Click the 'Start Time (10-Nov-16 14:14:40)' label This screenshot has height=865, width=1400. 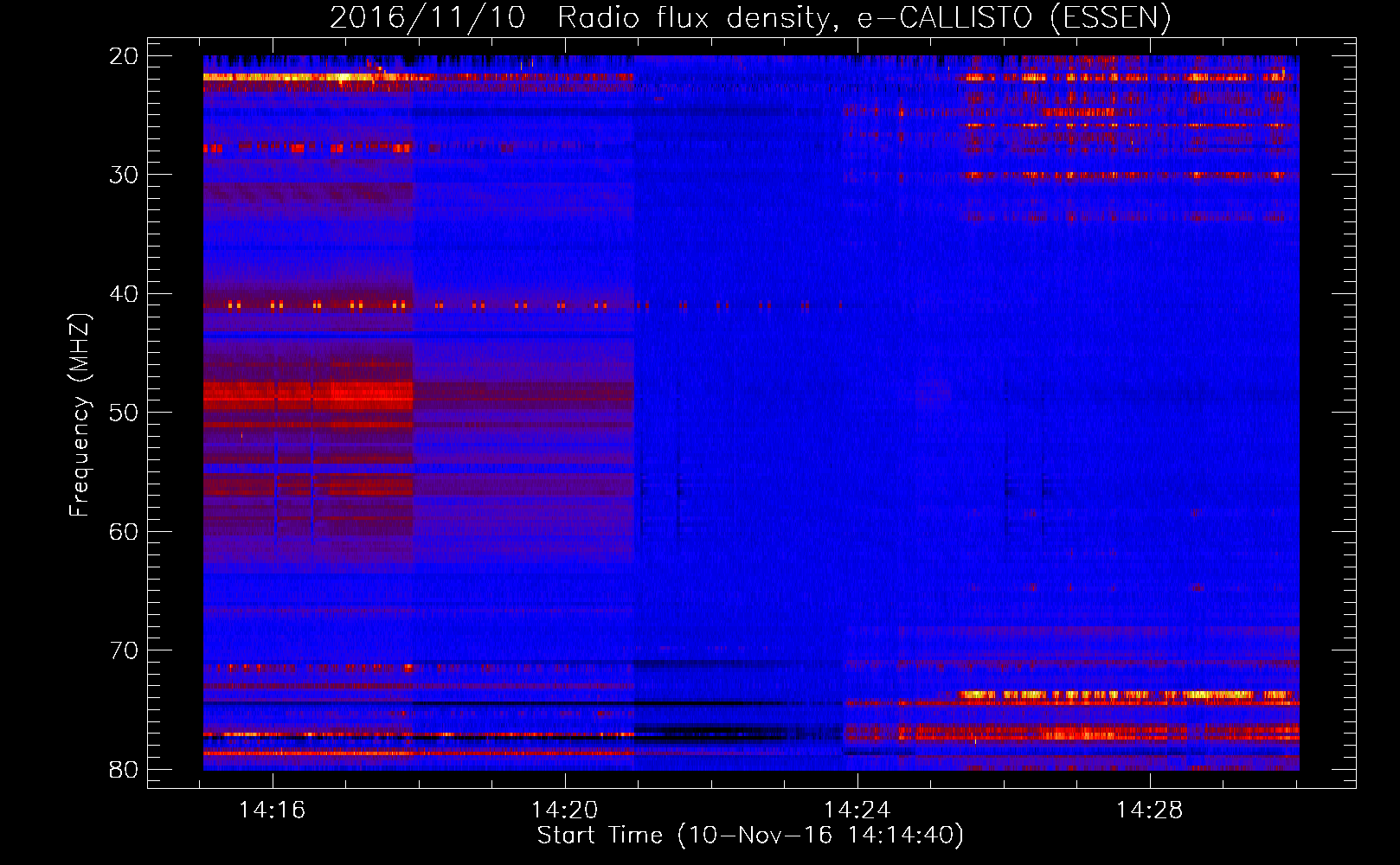coord(750,836)
